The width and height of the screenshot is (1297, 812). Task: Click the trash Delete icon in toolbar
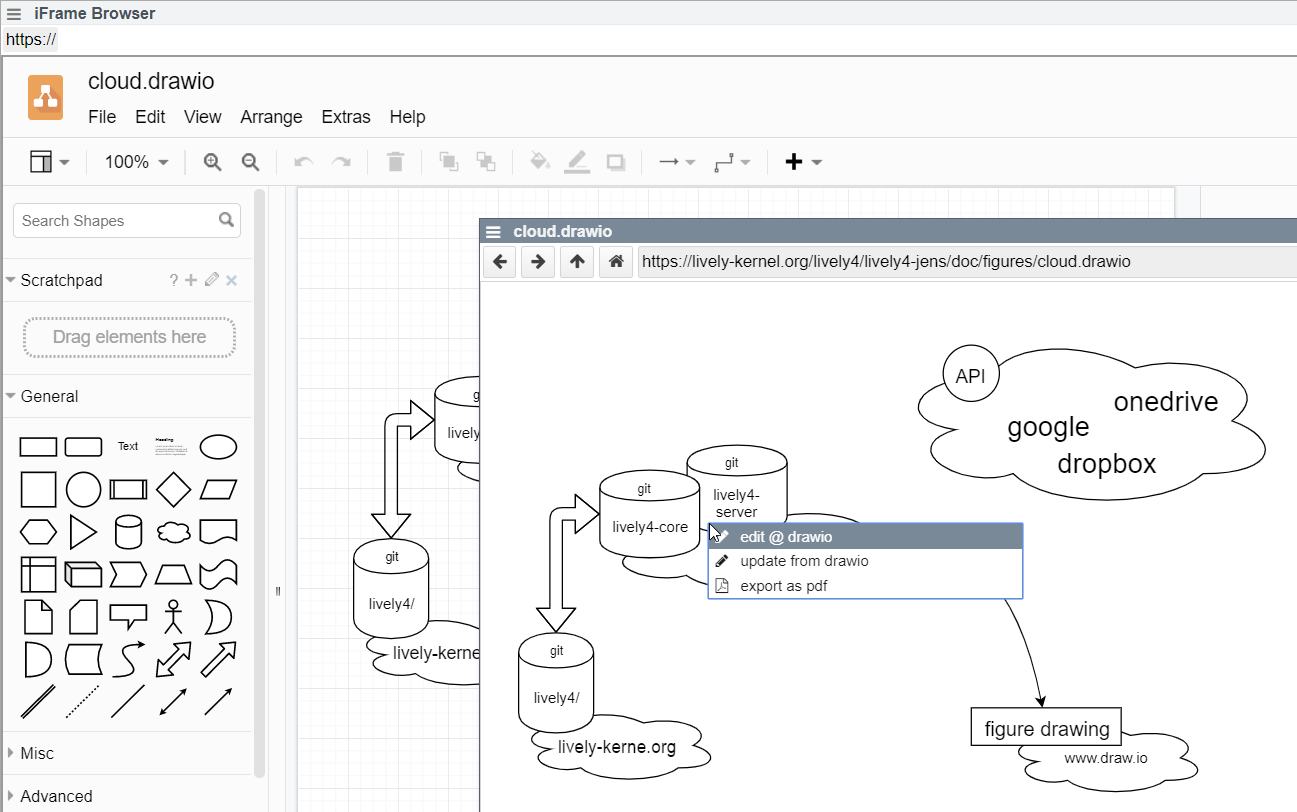coord(395,162)
